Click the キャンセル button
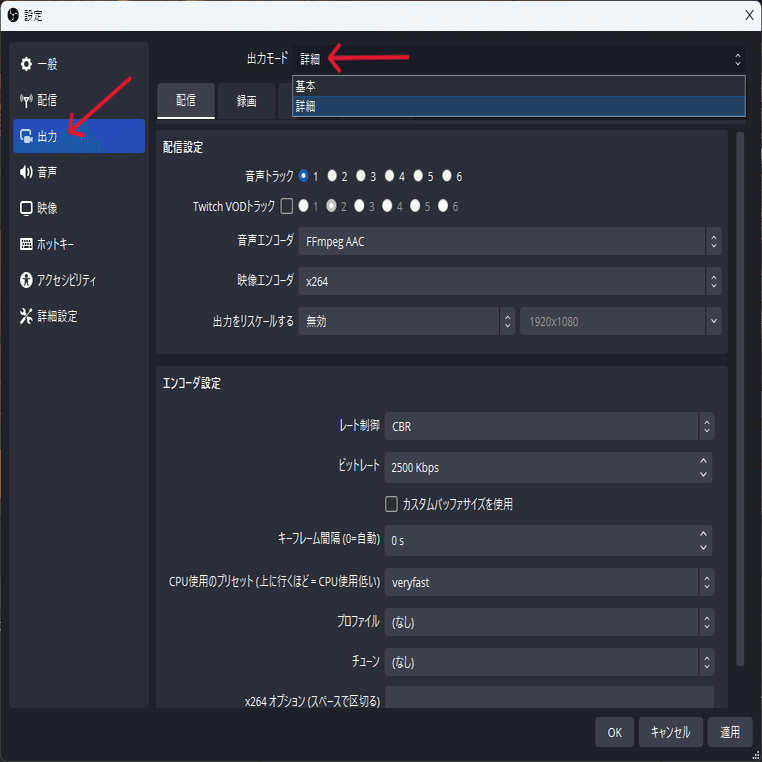762x762 pixels. (671, 732)
